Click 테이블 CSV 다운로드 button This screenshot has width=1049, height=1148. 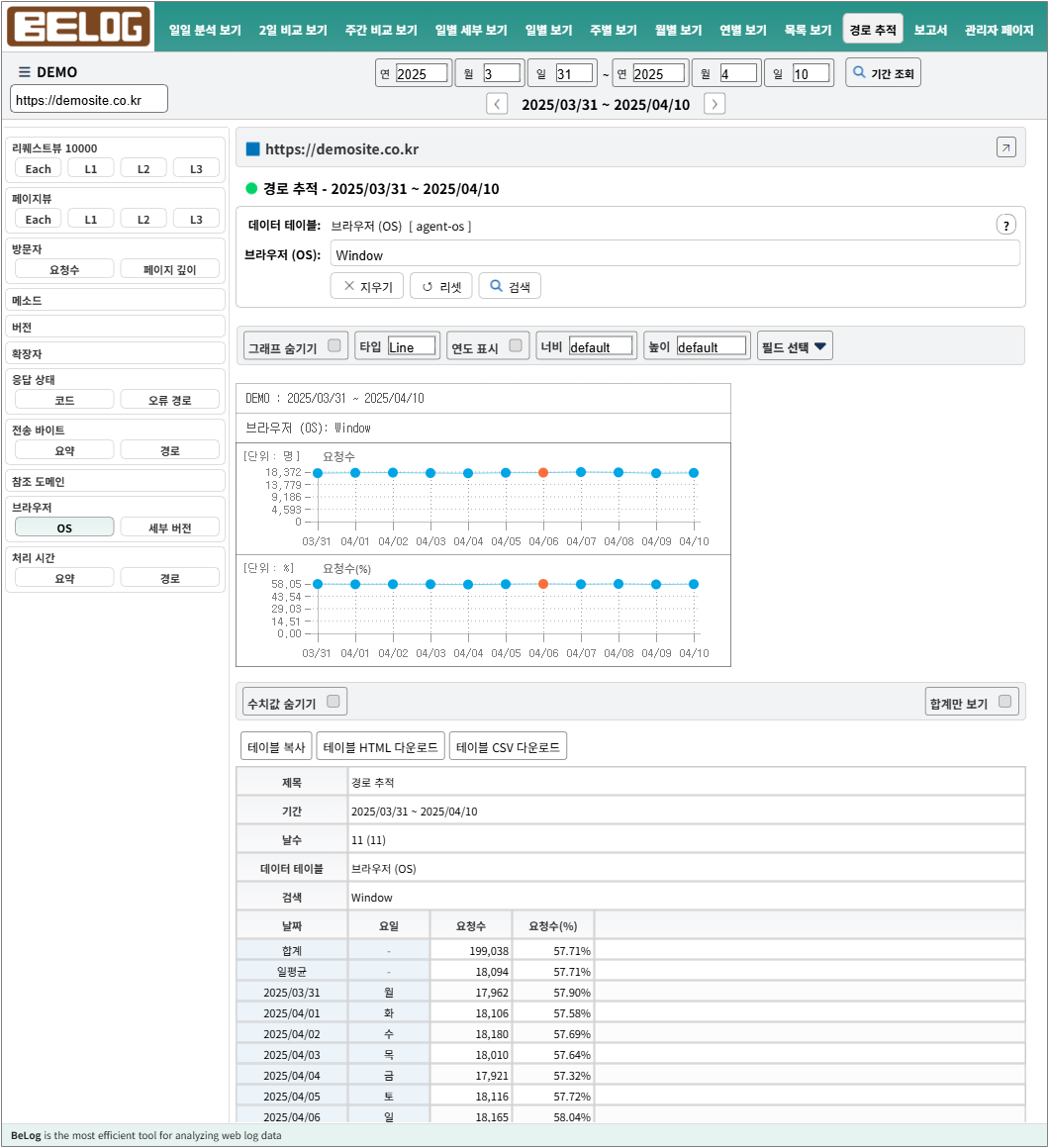pyautogui.click(x=508, y=747)
